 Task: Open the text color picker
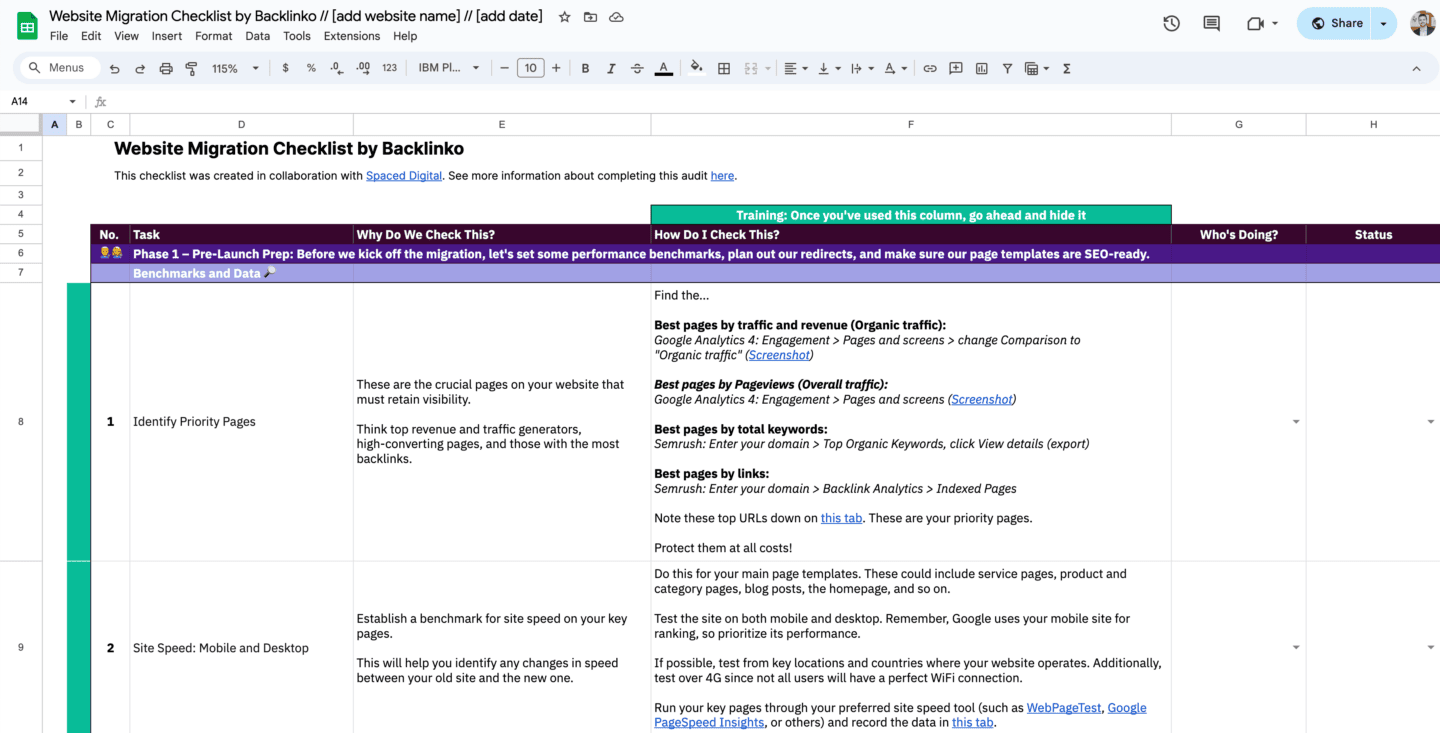[663, 68]
